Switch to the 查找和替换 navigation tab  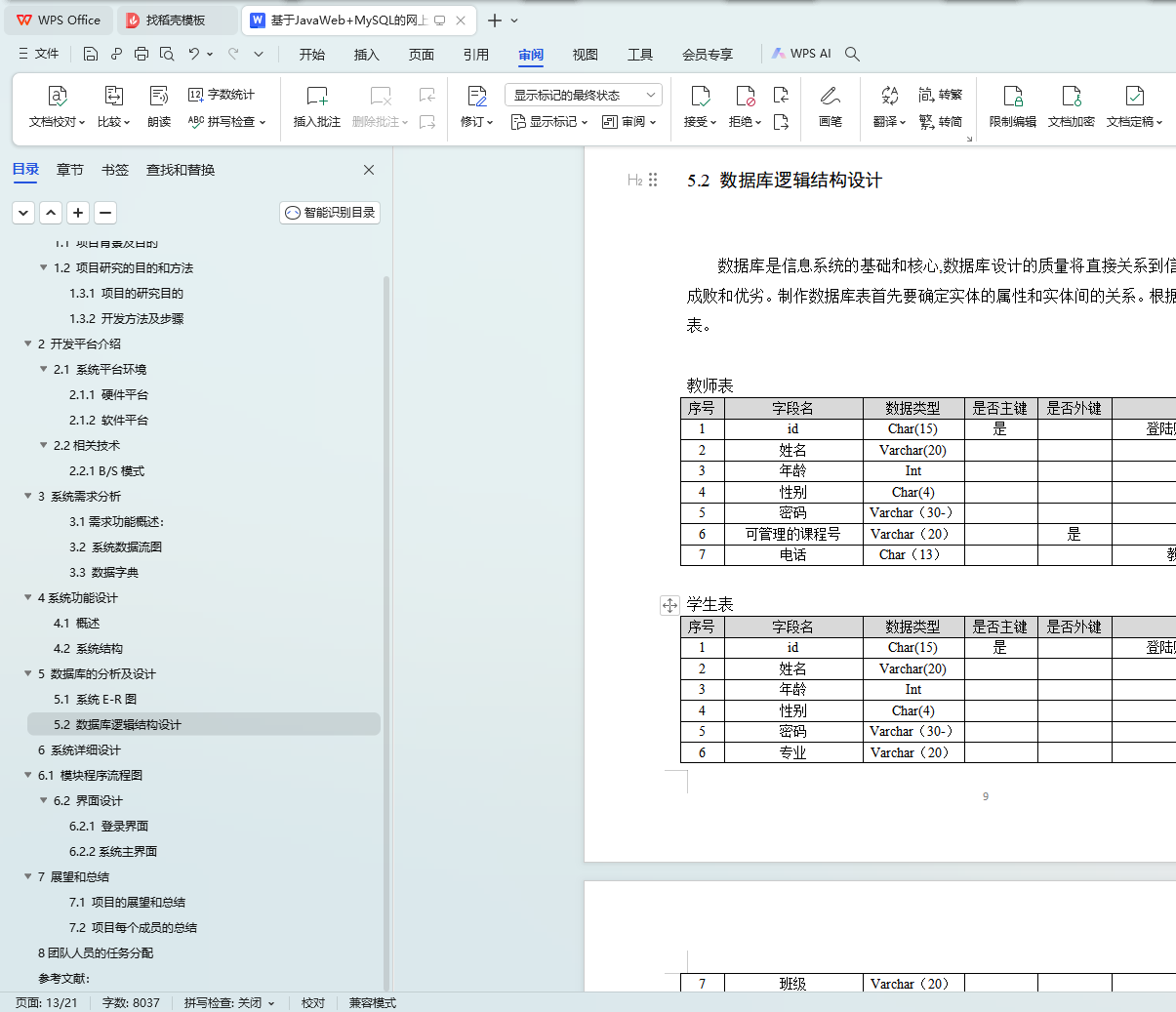click(x=181, y=170)
